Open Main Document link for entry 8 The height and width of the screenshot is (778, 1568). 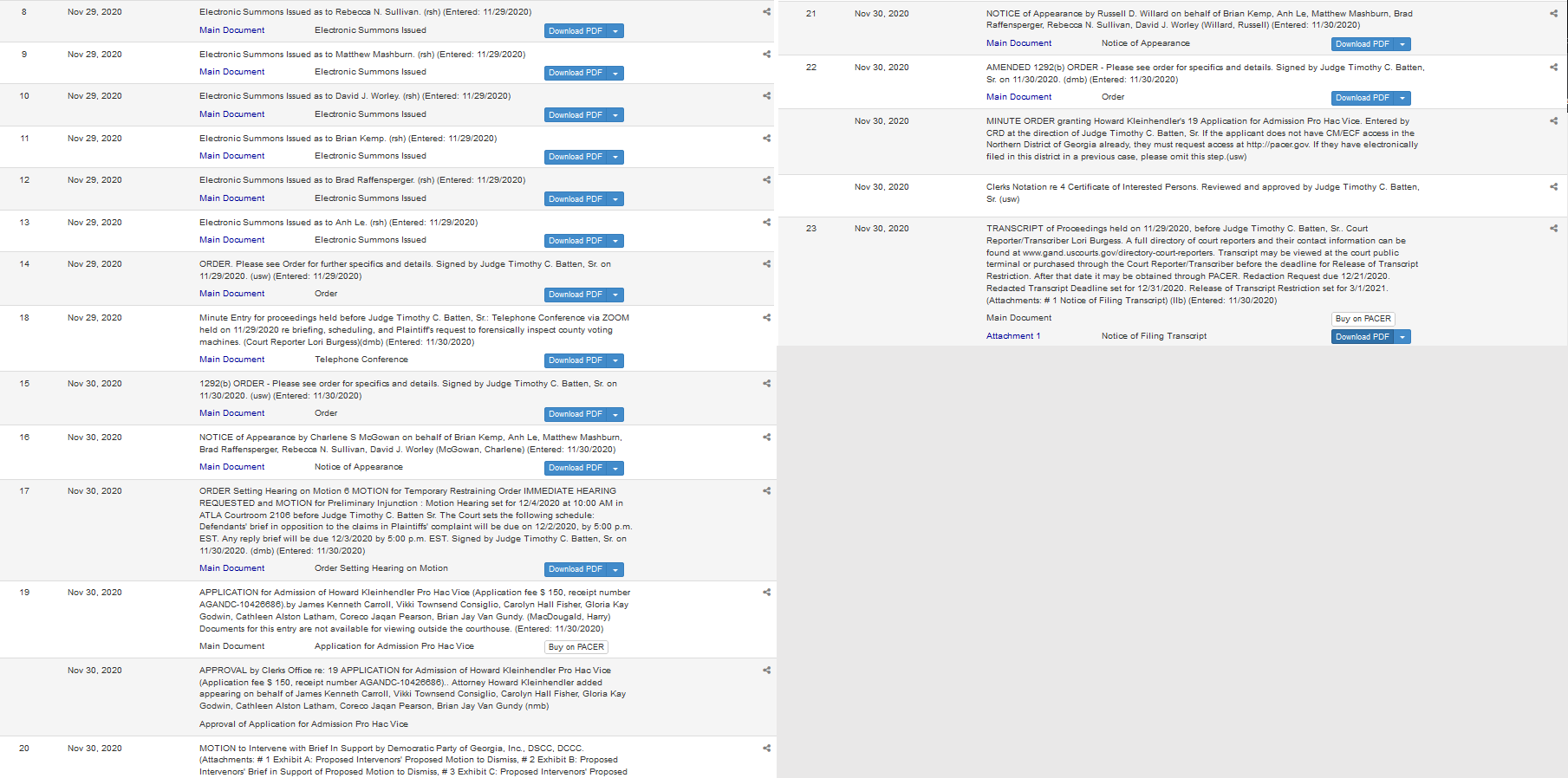(x=232, y=30)
